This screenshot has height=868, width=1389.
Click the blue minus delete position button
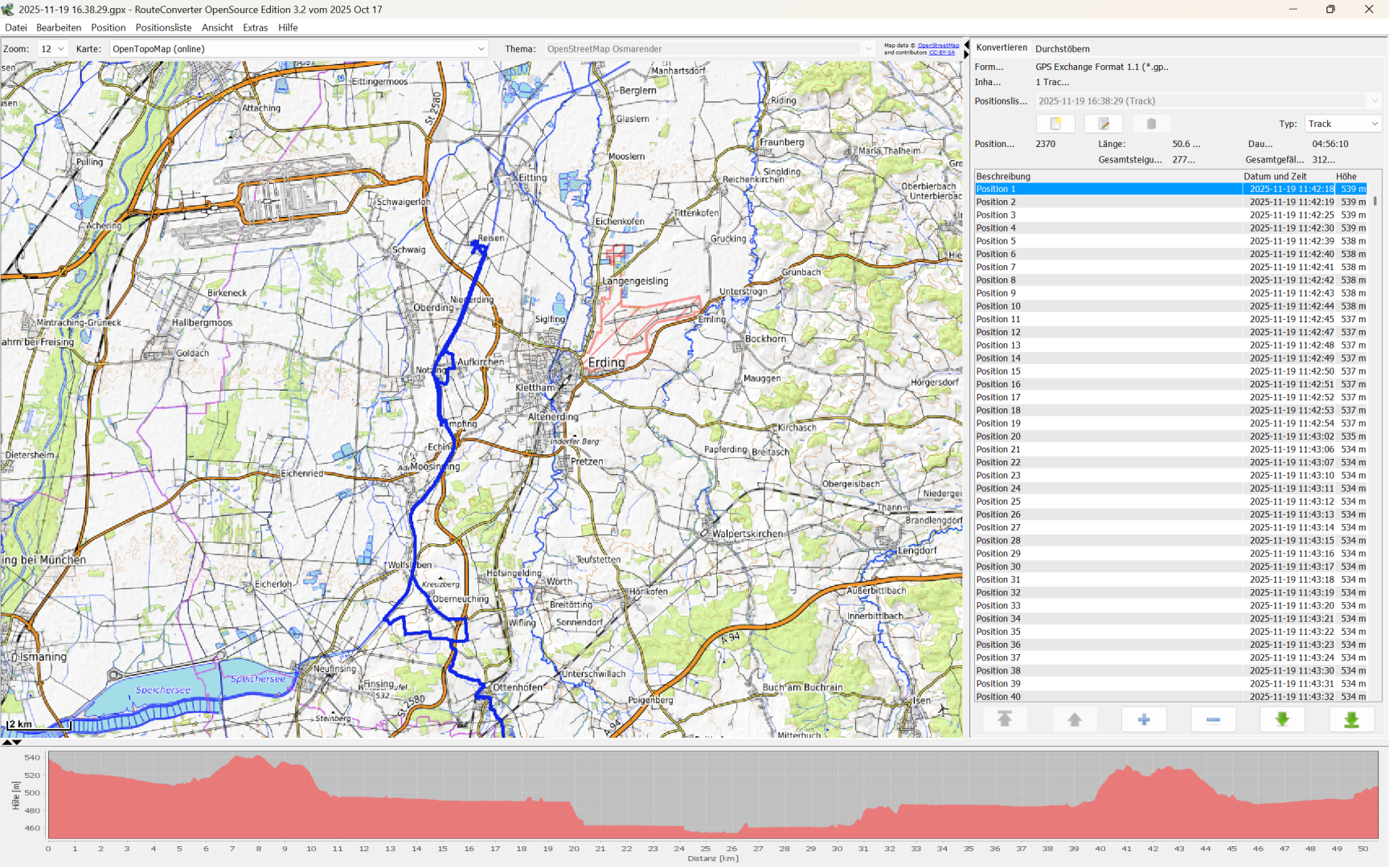(x=1213, y=719)
